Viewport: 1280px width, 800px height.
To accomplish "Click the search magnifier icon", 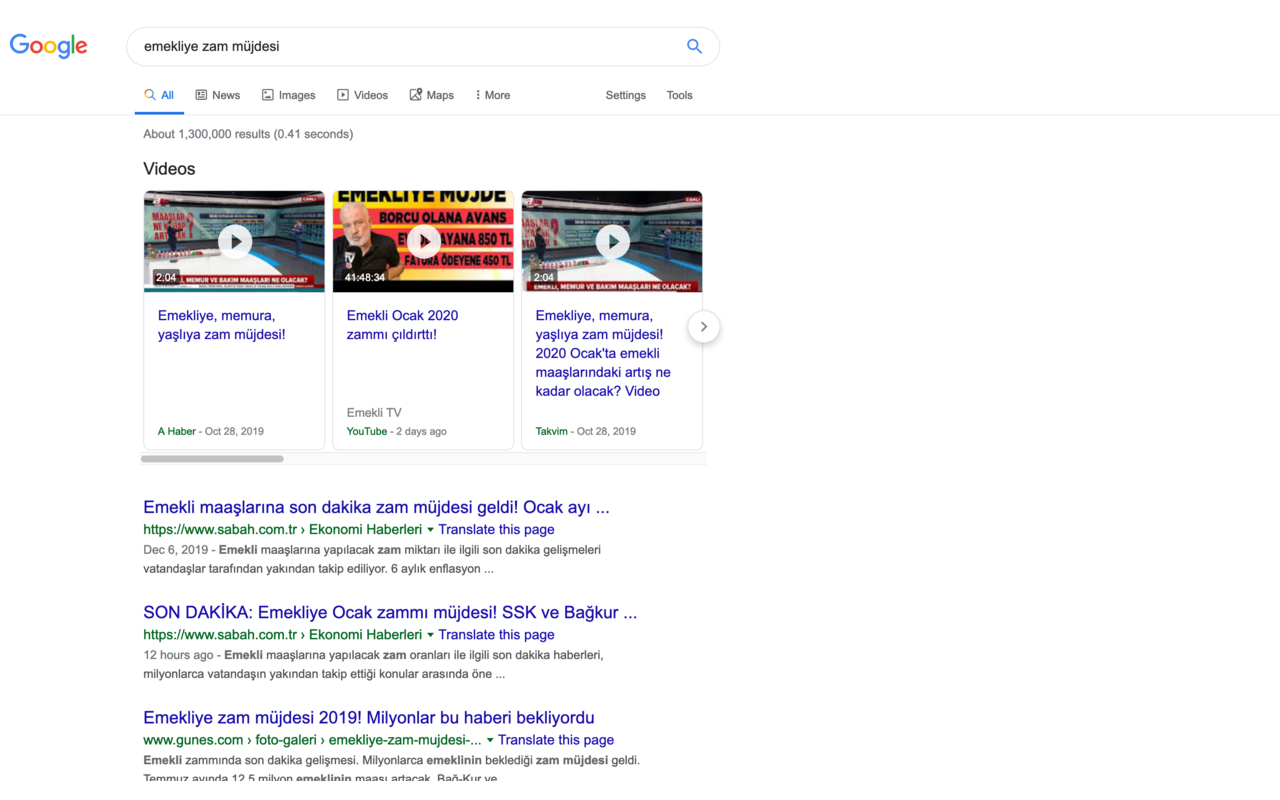I will (694, 46).
